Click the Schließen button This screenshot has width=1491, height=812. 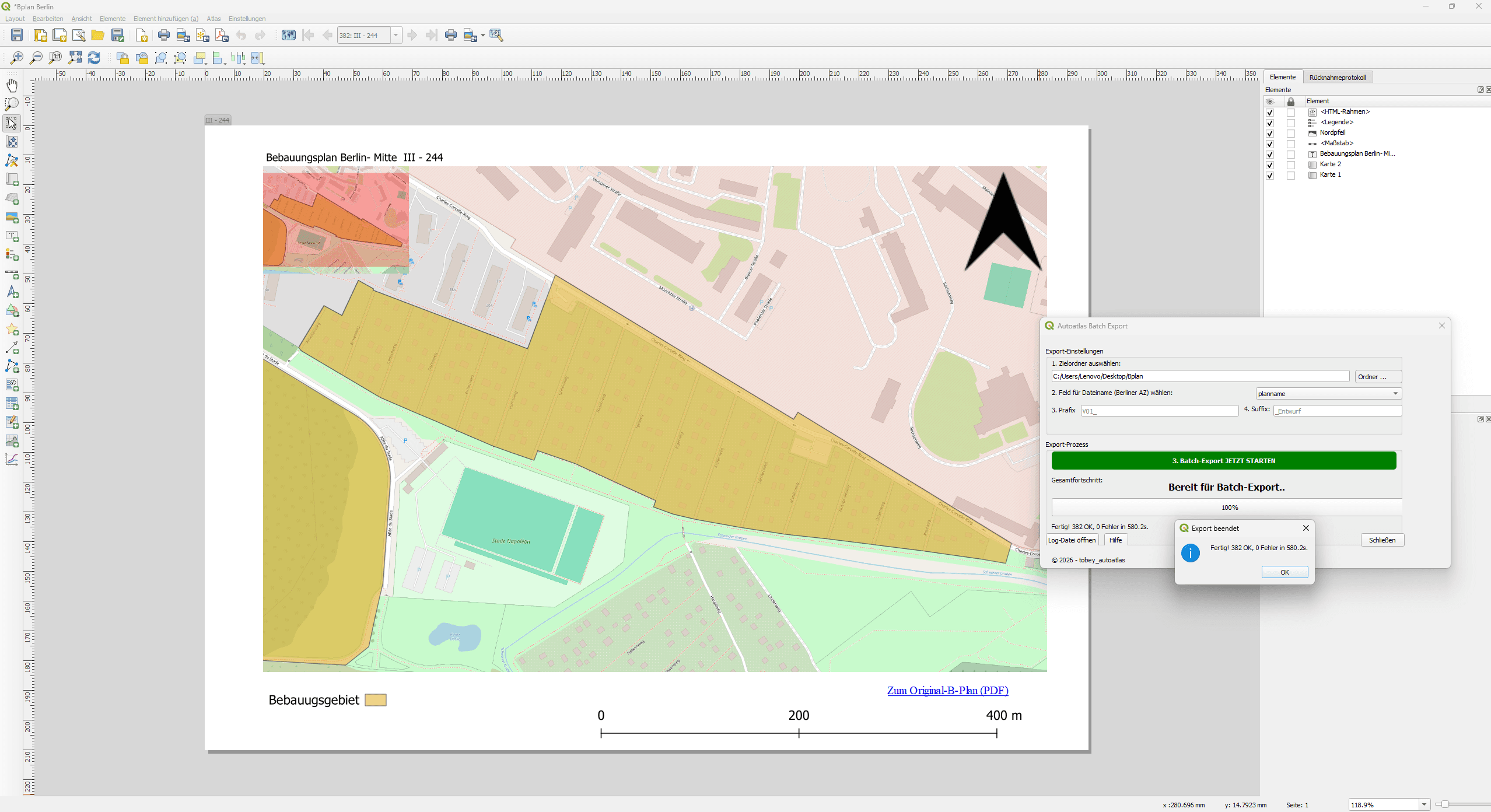pos(1382,540)
